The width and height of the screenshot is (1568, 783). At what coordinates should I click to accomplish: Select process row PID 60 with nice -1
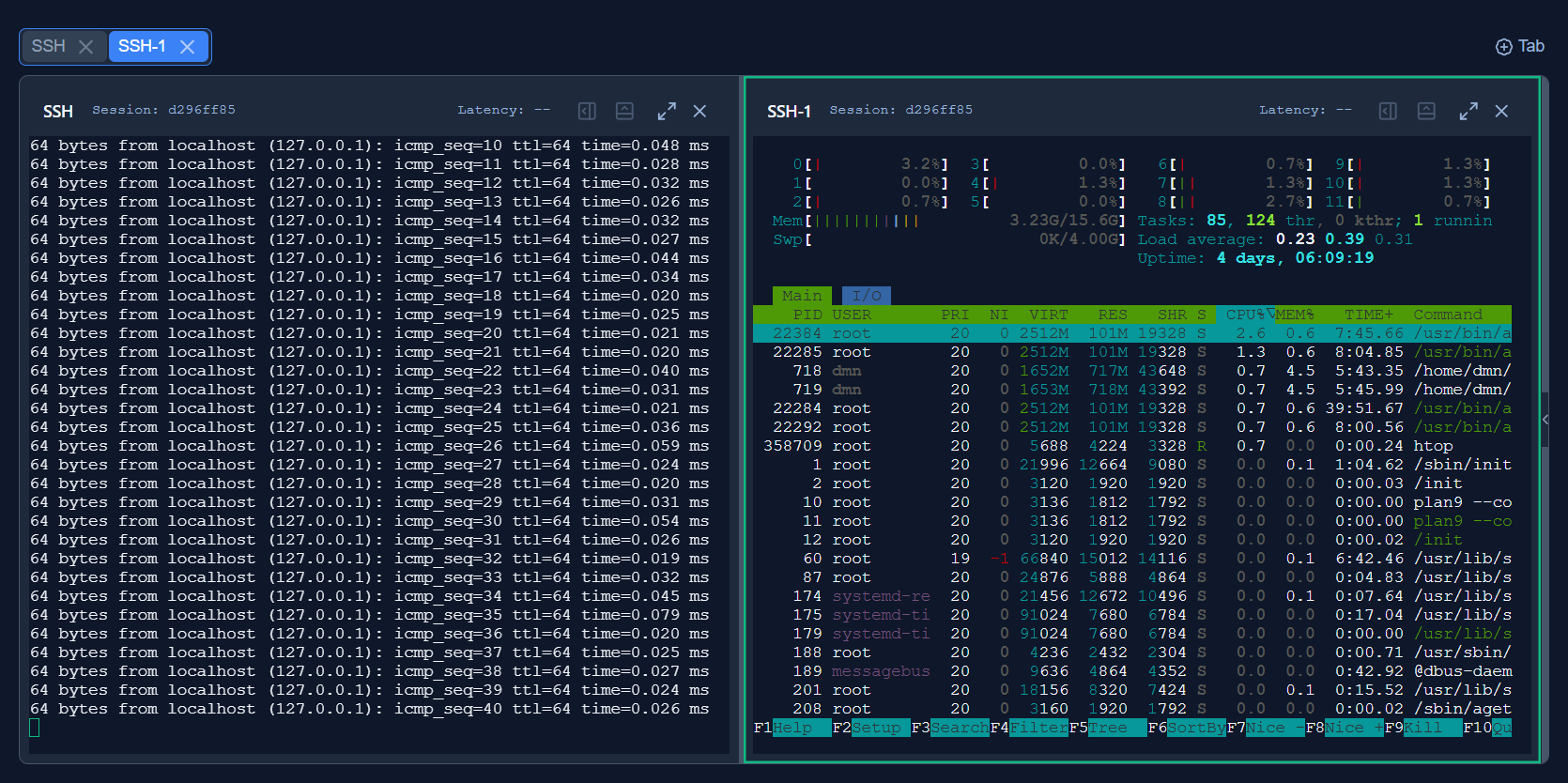click(1132, 559)
